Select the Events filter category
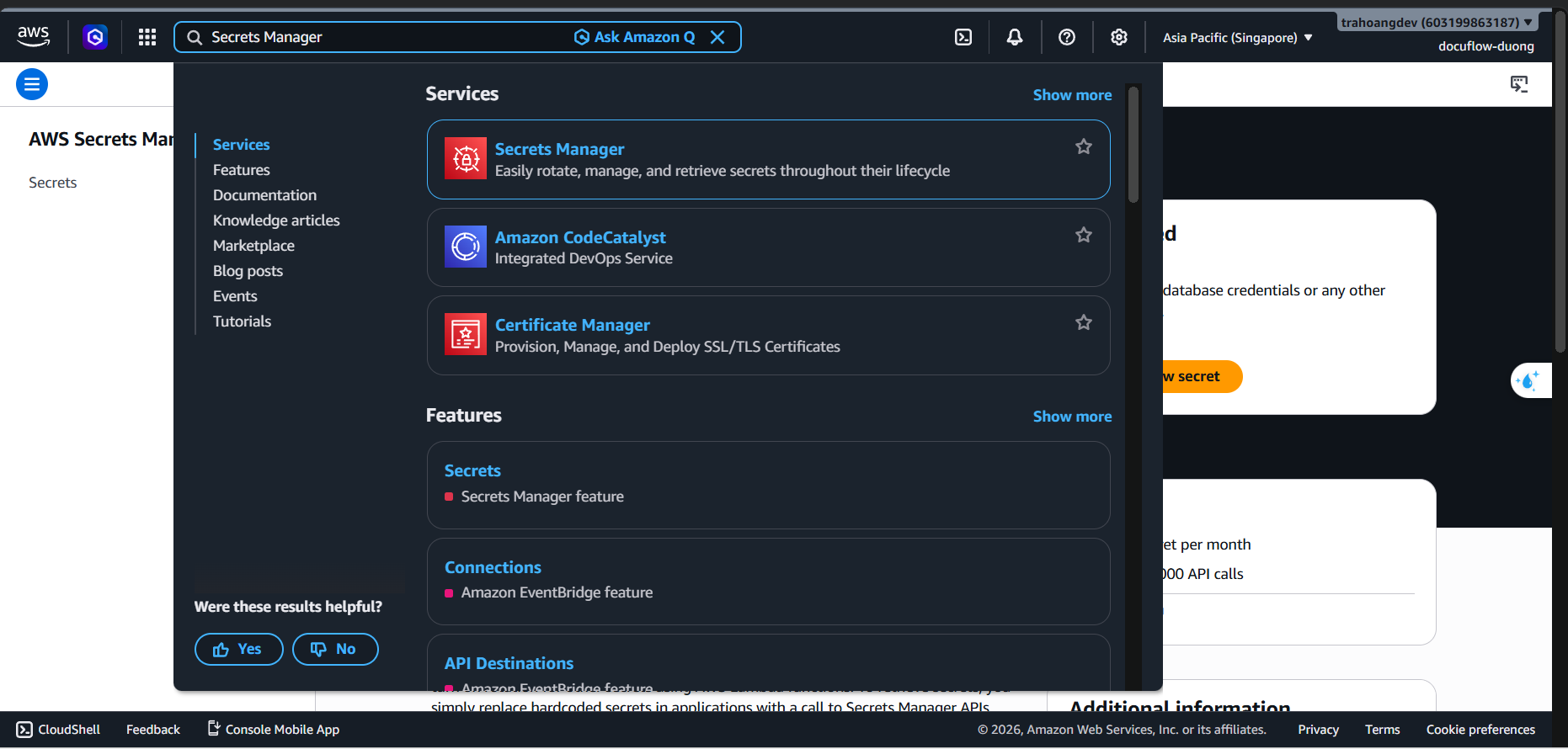The width and height of the screenshot is (1568, 749). coord(235,296)
